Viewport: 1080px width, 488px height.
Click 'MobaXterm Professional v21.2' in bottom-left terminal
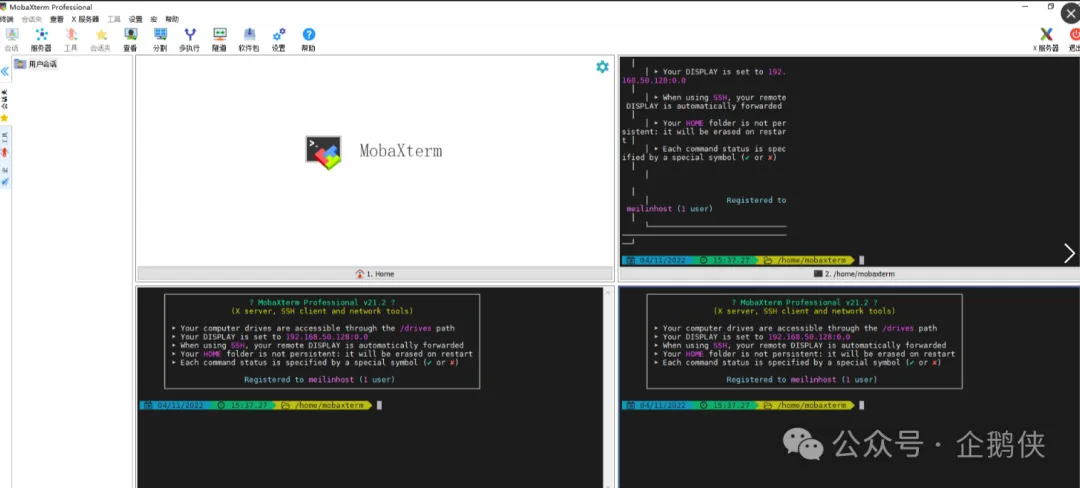(x=322, y=302)
